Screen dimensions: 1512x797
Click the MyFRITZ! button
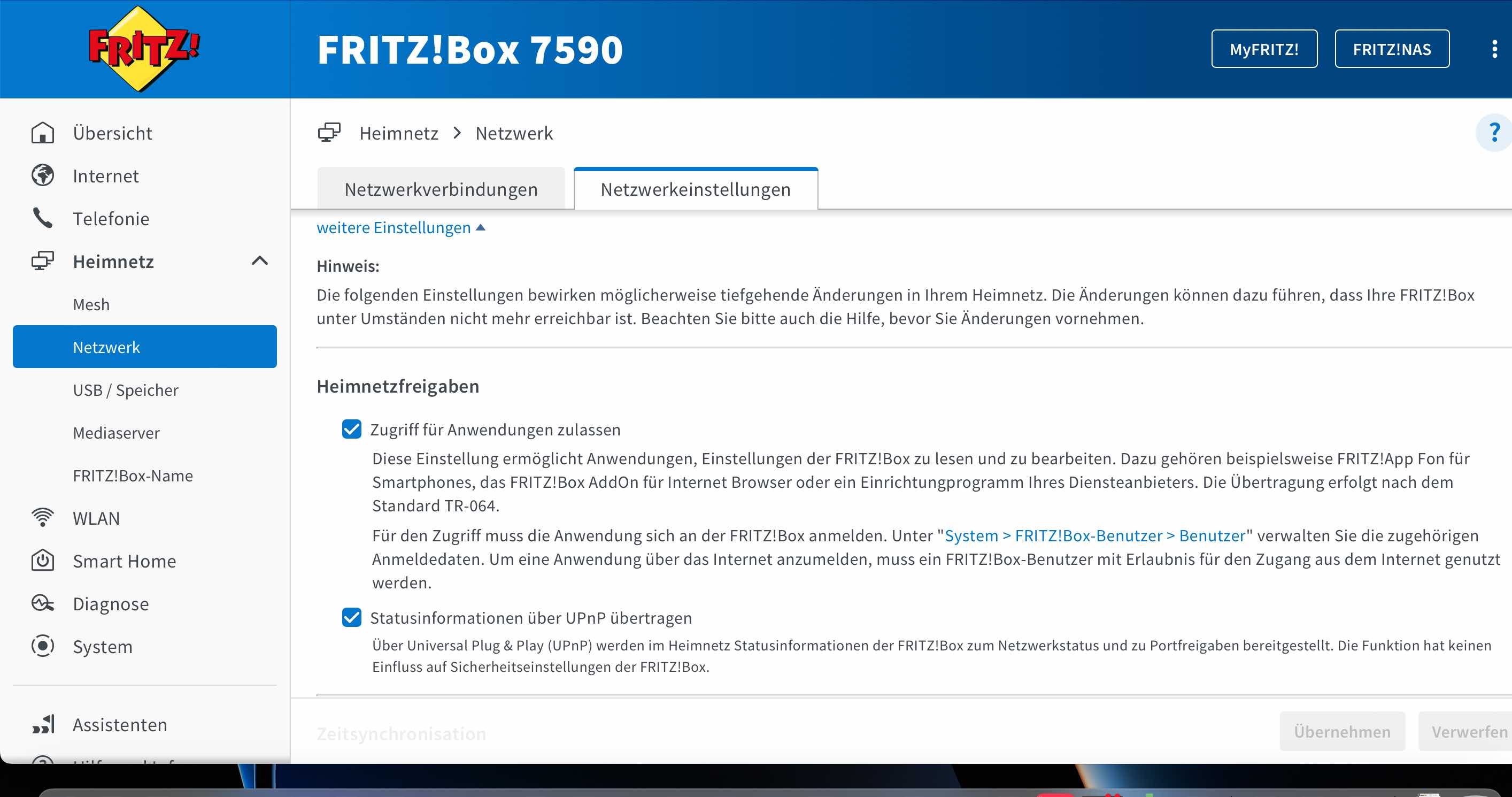[x=1264, y=49]
